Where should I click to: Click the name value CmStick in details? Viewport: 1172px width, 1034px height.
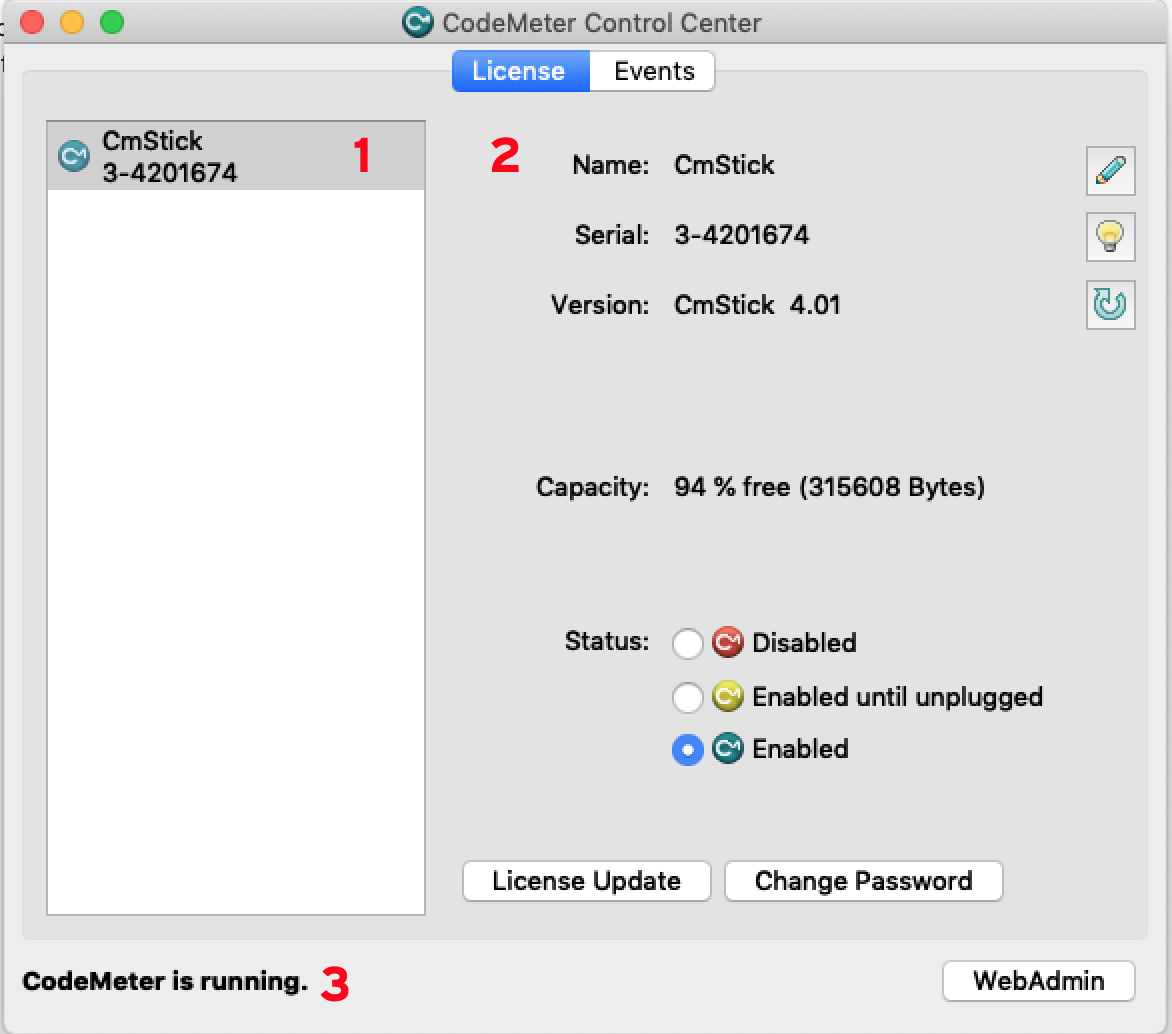(x=724, y=164)
